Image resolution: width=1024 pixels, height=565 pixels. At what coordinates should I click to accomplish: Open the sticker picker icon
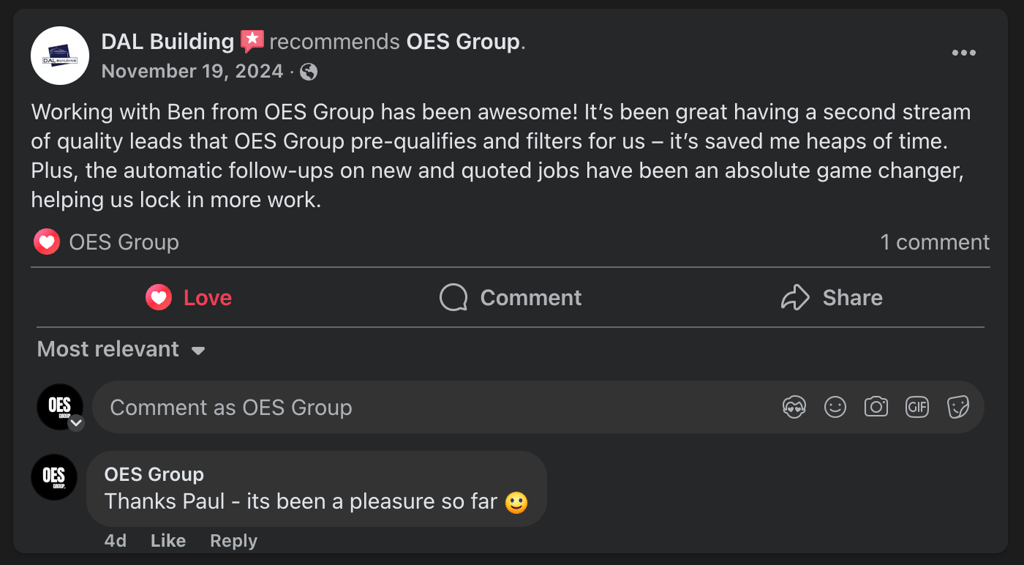pyautogui.click(x=958, y=407)
